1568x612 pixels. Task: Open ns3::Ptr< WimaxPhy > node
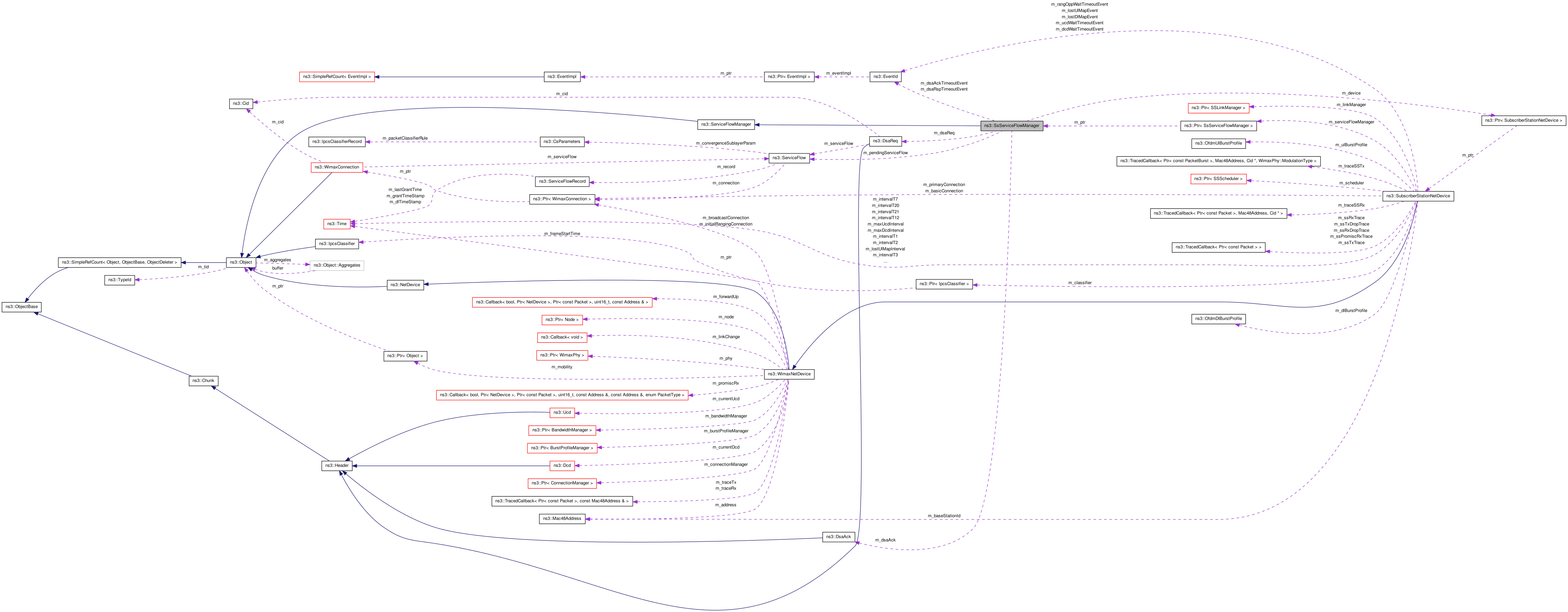pyautogui.click(x=562, y=355)
